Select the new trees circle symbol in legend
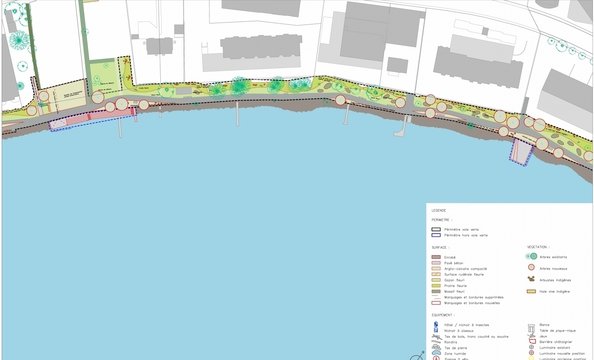 (531, 268)
